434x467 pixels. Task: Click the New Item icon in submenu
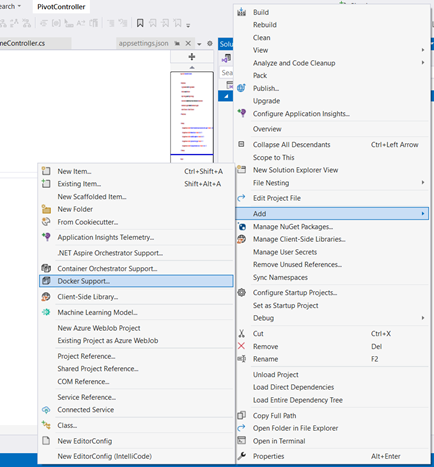[x=46, y=171]
